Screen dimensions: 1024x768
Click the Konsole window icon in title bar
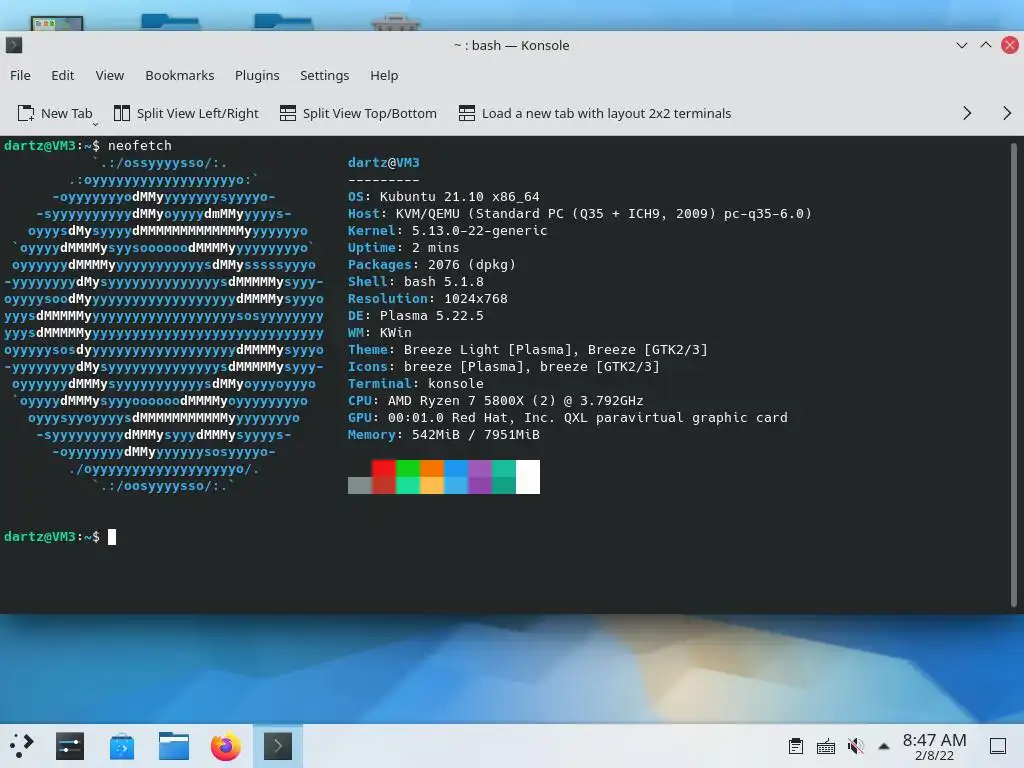point(14,45)
